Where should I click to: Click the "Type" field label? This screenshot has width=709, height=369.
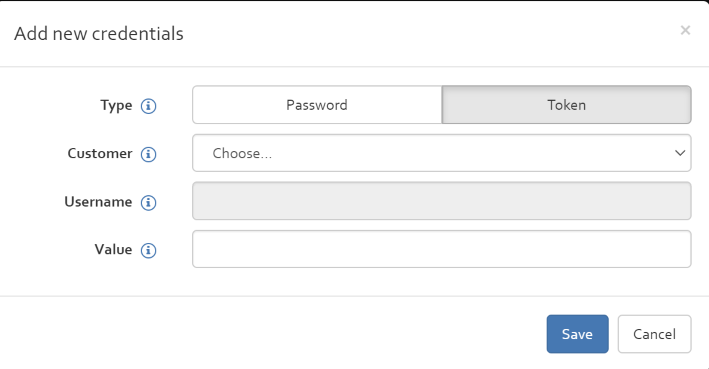click(116, 106)
